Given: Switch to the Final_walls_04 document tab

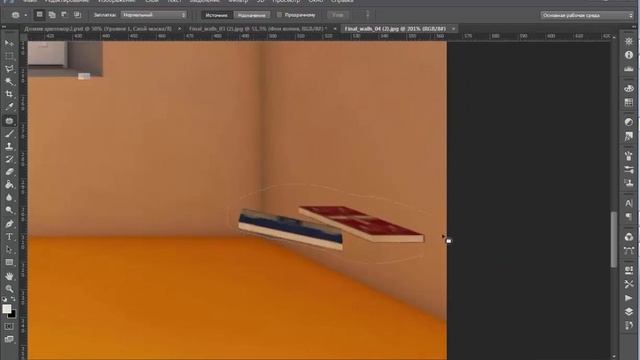Looking at the screenshot, I should [x=395, y=29].
